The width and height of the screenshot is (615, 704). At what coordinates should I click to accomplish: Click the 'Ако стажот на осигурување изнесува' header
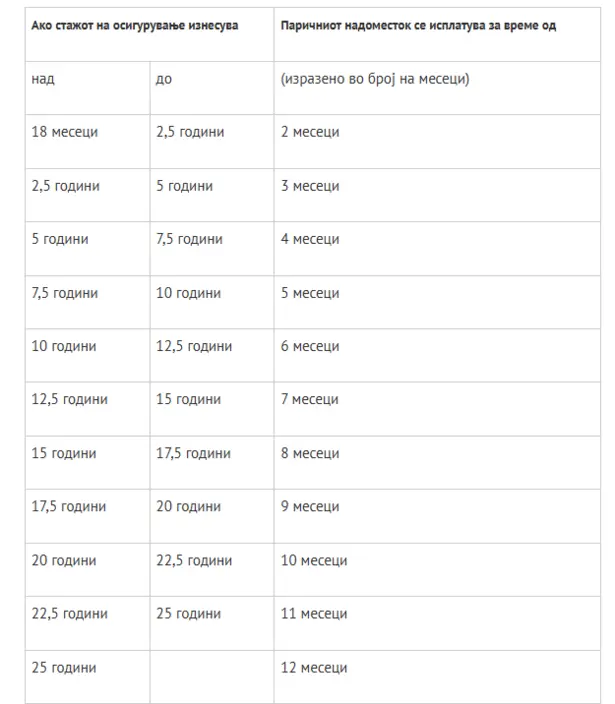(x=149, y=35)
